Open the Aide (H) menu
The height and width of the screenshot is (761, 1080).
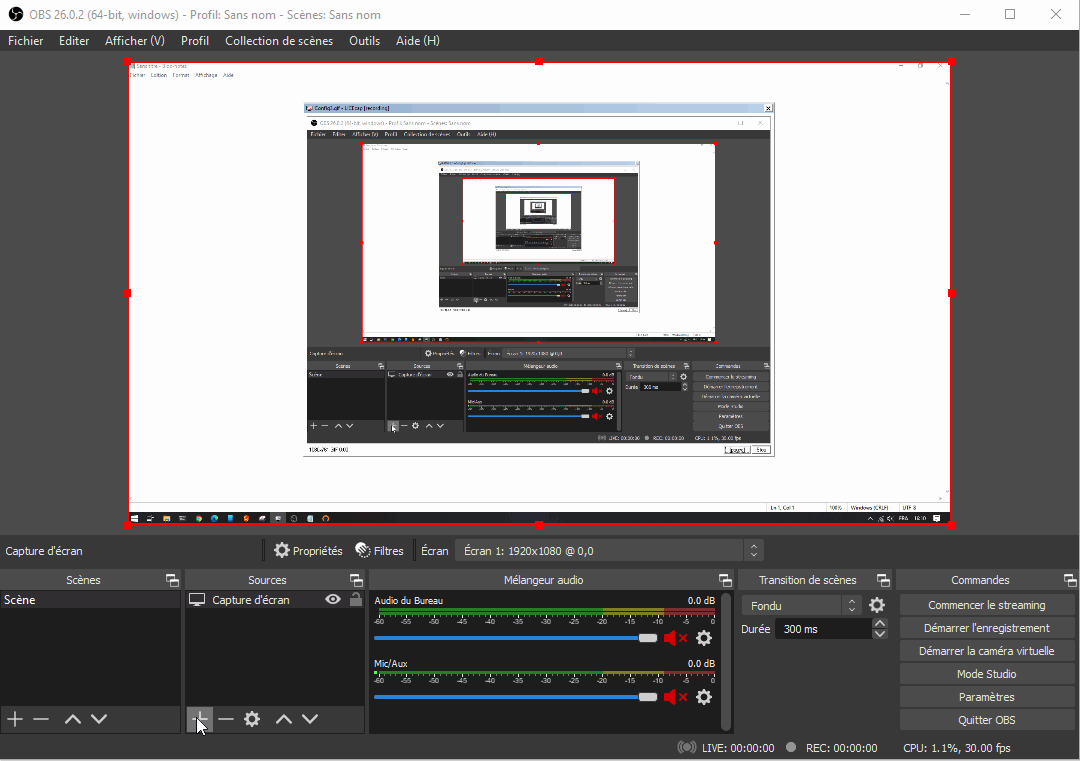pos(417,41)
